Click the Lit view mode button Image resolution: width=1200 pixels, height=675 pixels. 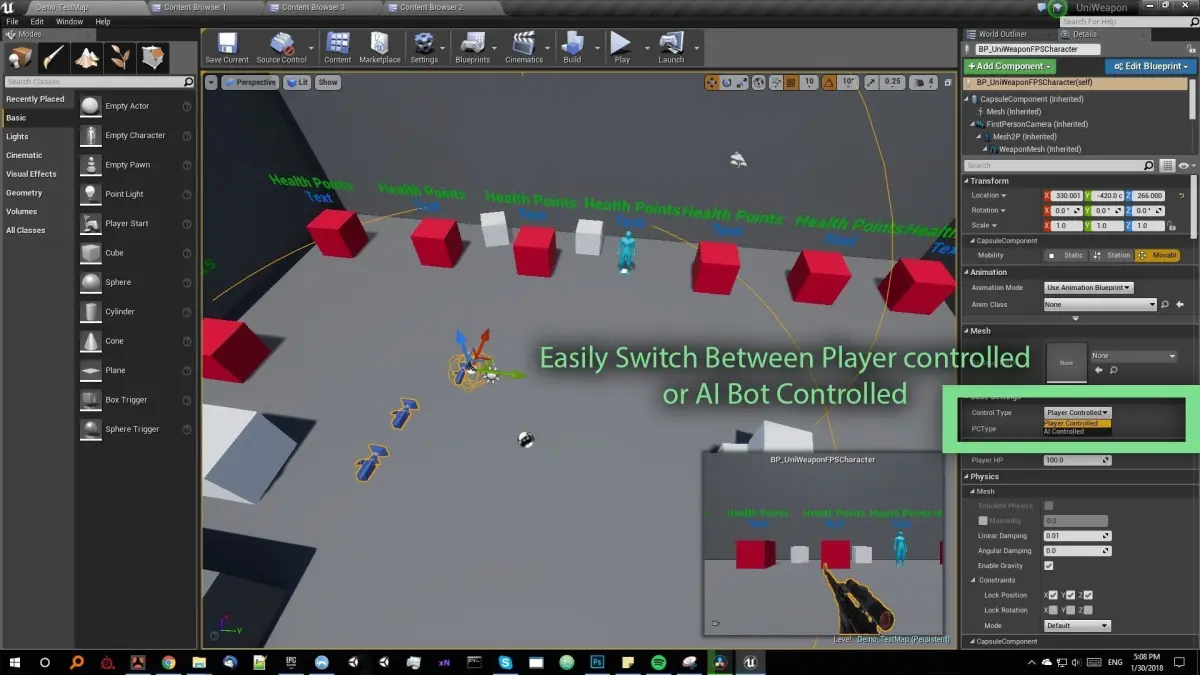pyautogui.click(x=298, y=82)
